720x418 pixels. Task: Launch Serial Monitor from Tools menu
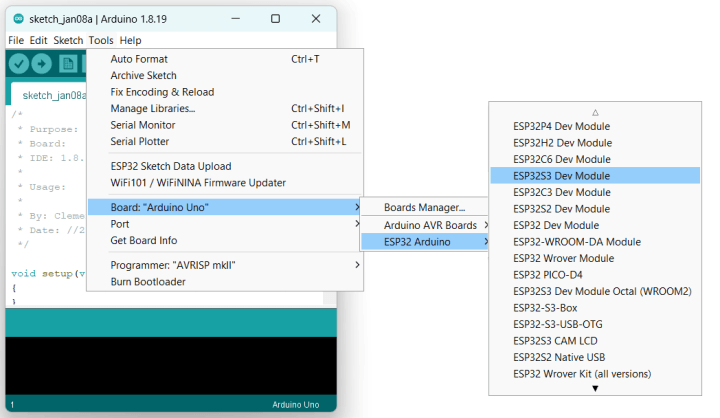point(142,125)
